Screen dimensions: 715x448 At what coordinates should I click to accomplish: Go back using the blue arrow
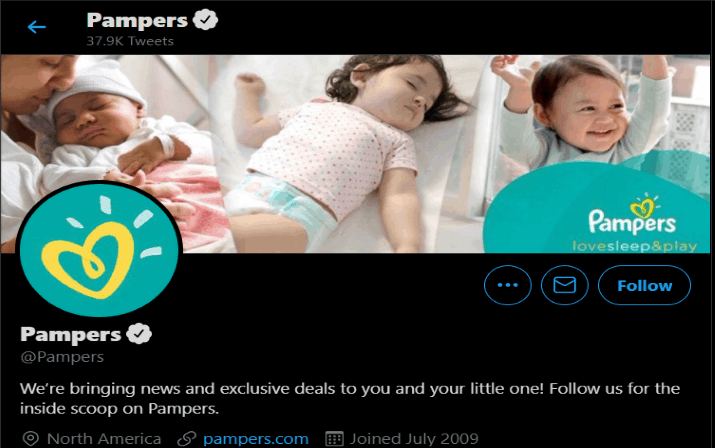(x=36, y=27)
